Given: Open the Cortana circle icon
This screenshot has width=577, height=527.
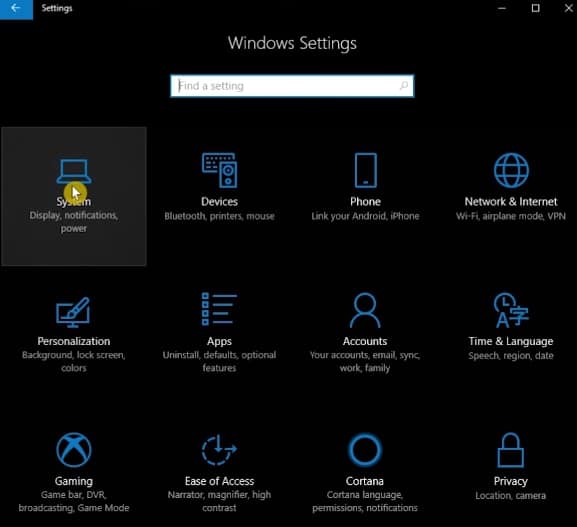Looking at the screenshot, I should [365, 450].
